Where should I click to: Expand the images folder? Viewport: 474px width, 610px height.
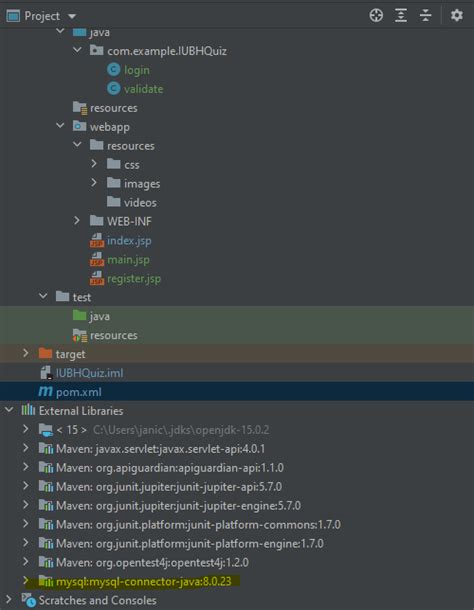click(x=94, y=182)
